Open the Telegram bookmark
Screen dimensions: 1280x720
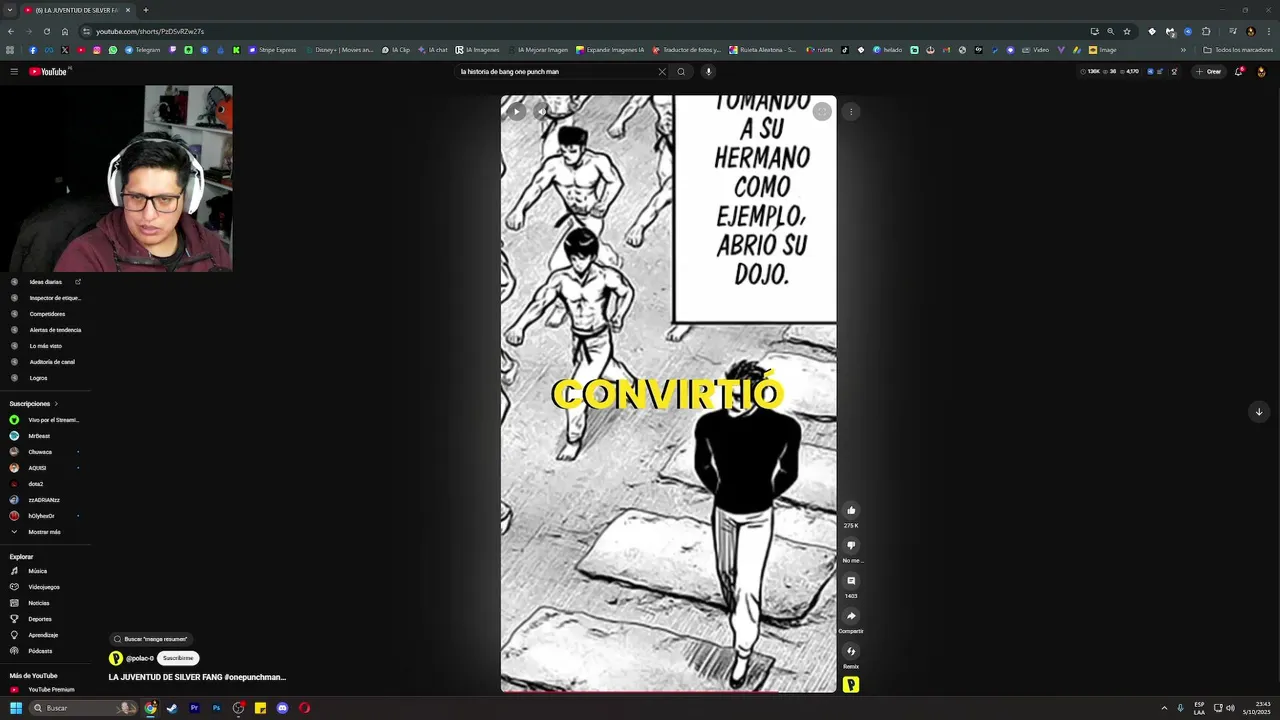point(142,50)
